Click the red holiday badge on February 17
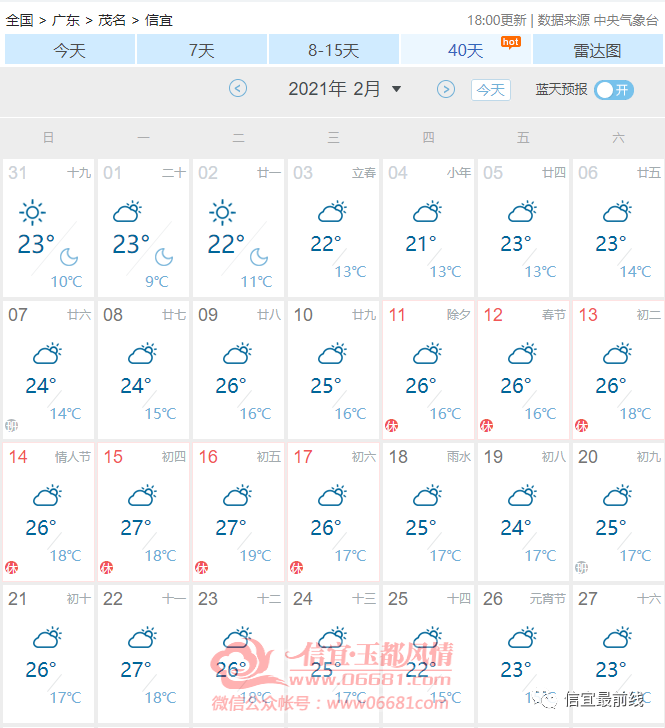This screenshot has width=665, height=728. click(297, 567)
